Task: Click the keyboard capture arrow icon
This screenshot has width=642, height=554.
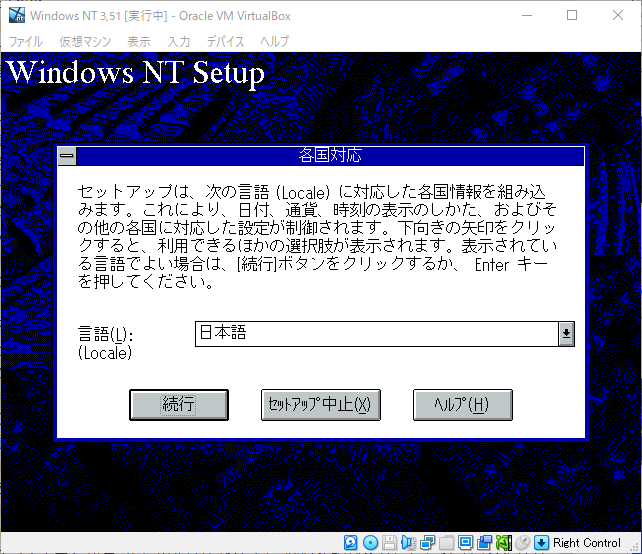Action: point(541,543)
